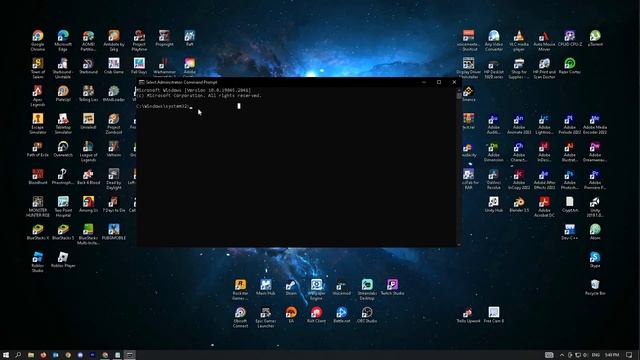Select the Twitch Studio desktop icon
Screen dimensions: 640x360
(x=392, y=287)
